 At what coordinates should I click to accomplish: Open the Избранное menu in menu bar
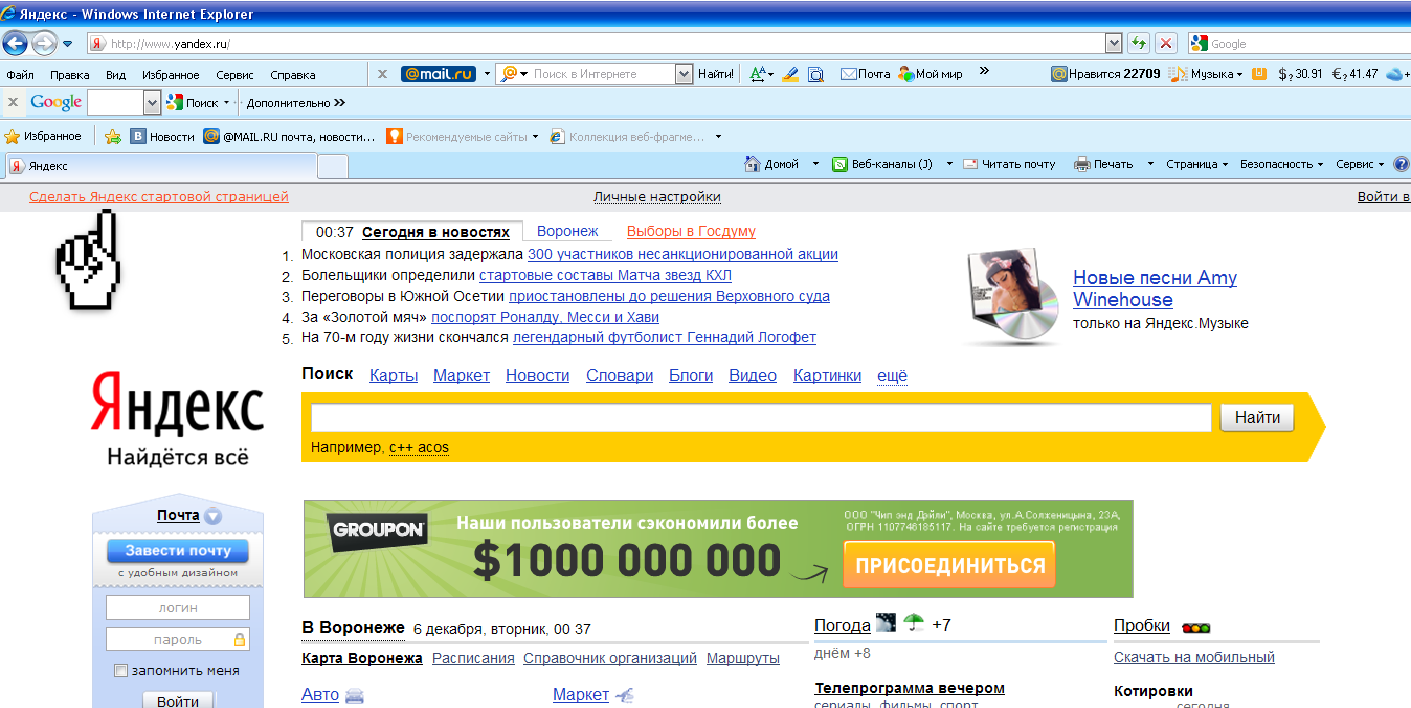point(171,75)
